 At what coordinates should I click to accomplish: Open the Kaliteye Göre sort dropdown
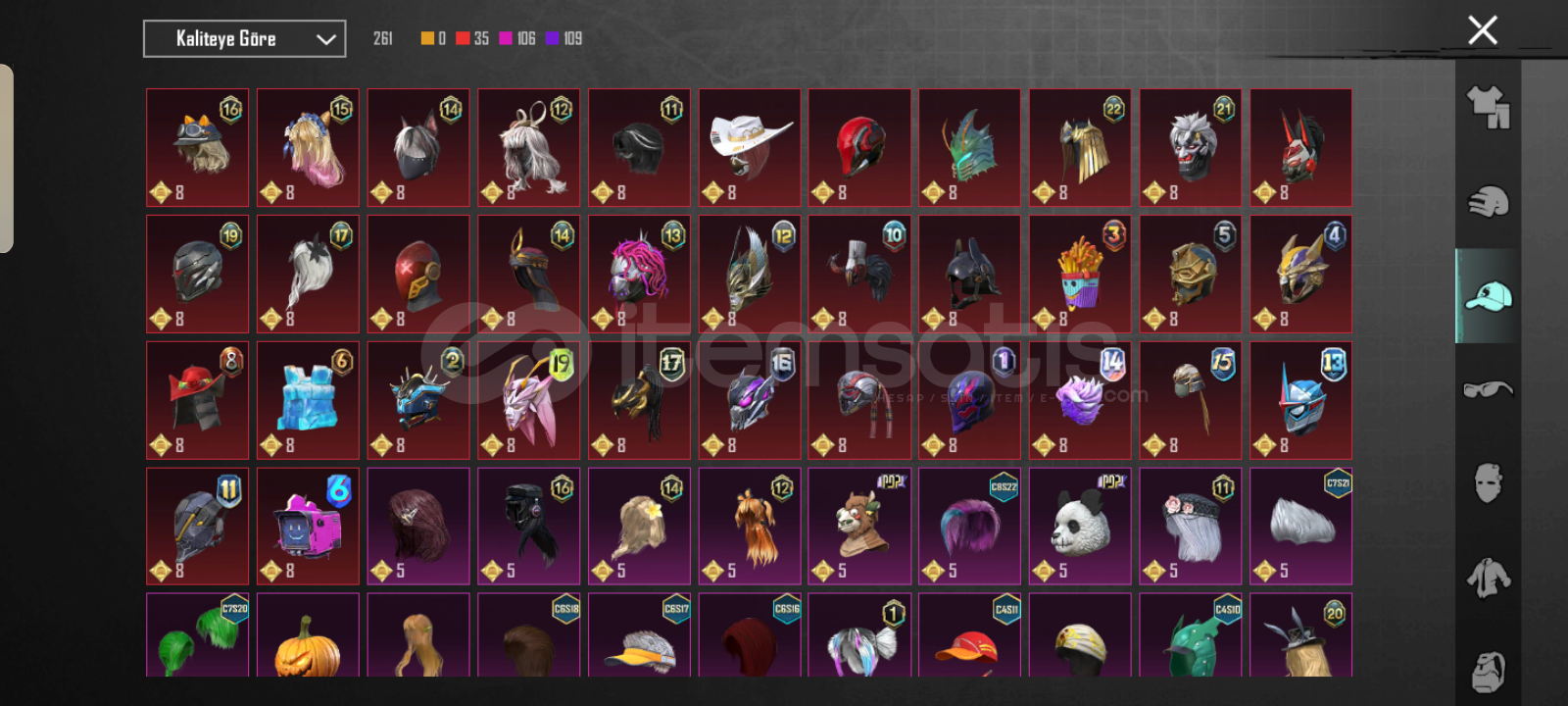pyautogui.click(x=244, y=39)
